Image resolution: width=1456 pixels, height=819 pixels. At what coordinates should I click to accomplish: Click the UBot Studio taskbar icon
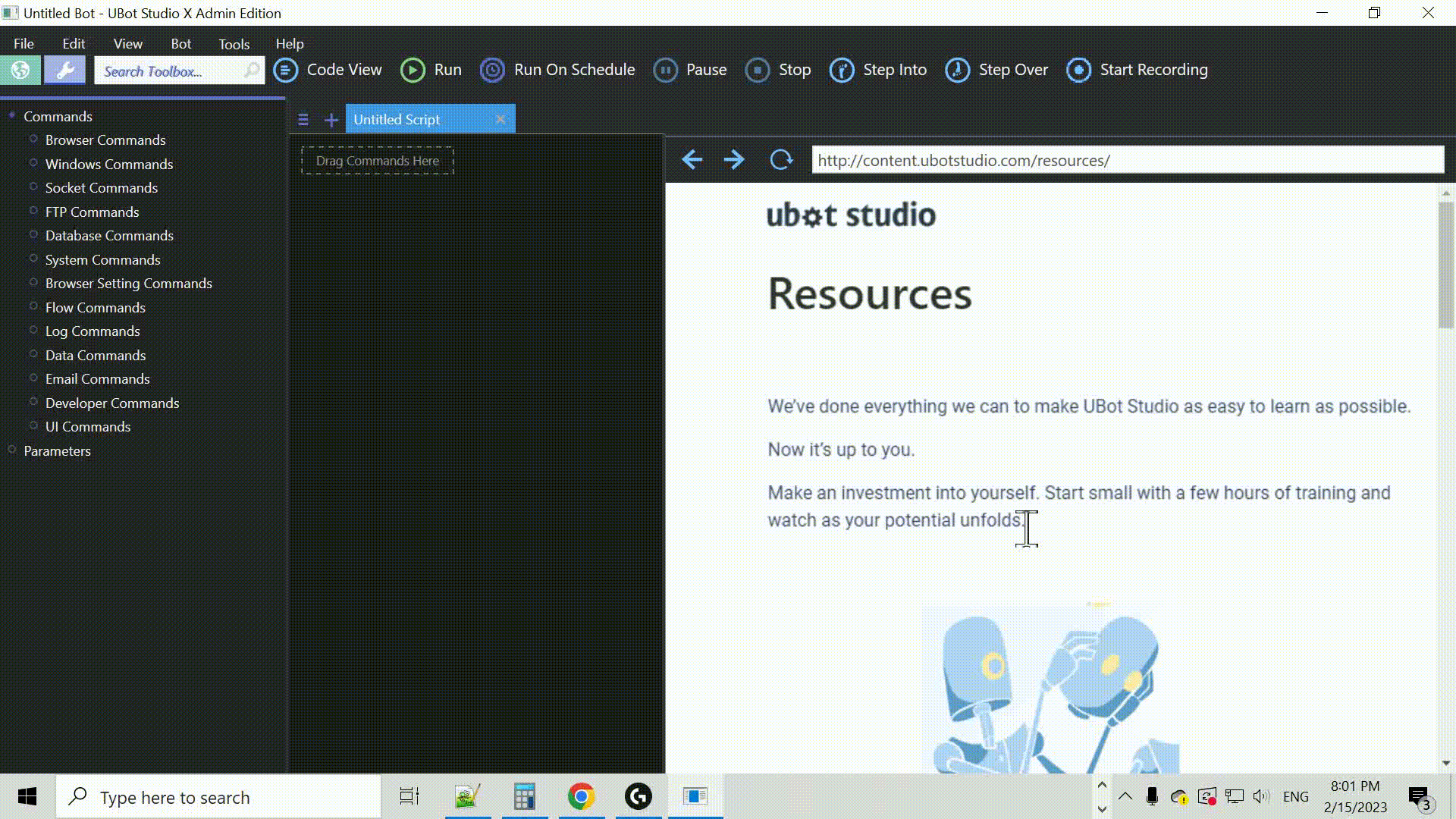(695, 796)
